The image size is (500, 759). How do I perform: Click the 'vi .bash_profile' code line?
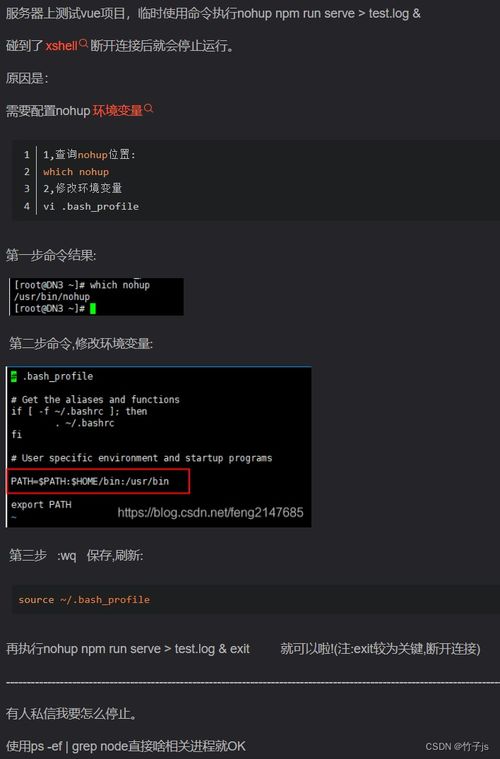click(91, 207)
